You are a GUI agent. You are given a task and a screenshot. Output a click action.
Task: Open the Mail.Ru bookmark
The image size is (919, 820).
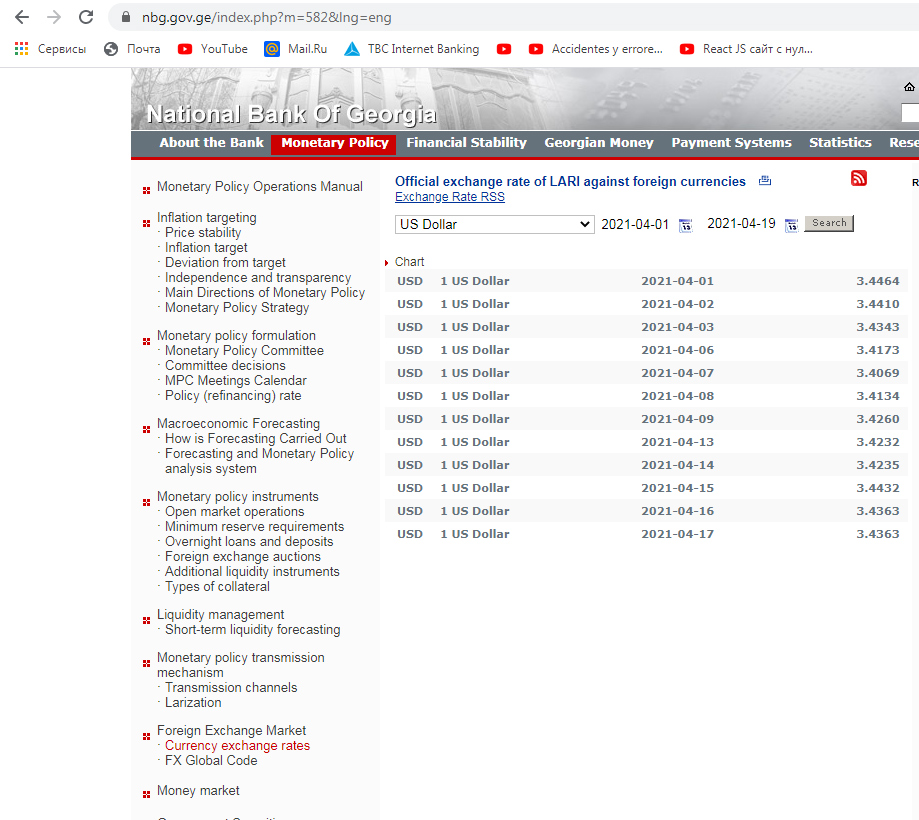click(x=296, y=49)
